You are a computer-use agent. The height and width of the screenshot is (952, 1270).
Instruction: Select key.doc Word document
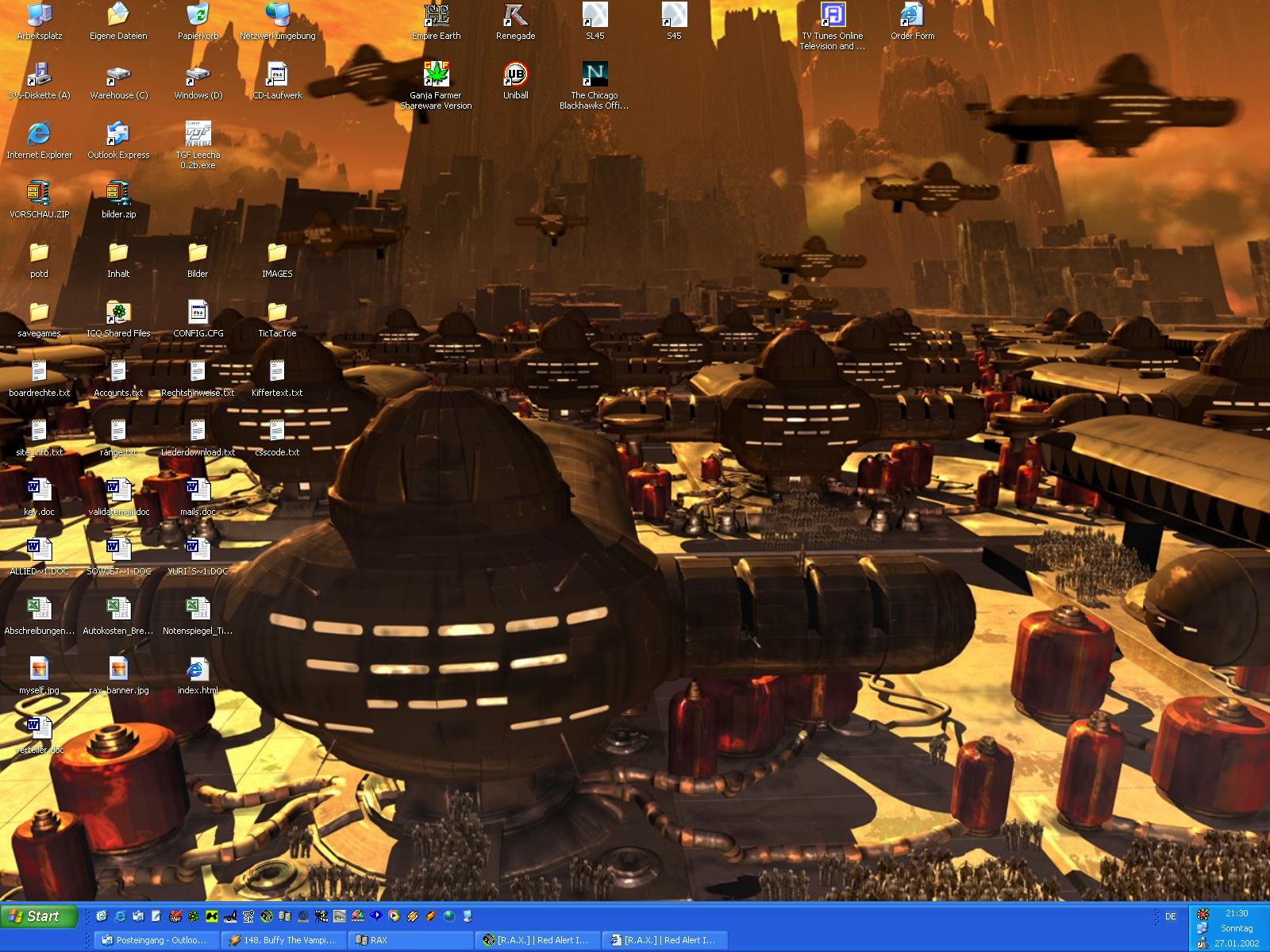coord(39,498)
